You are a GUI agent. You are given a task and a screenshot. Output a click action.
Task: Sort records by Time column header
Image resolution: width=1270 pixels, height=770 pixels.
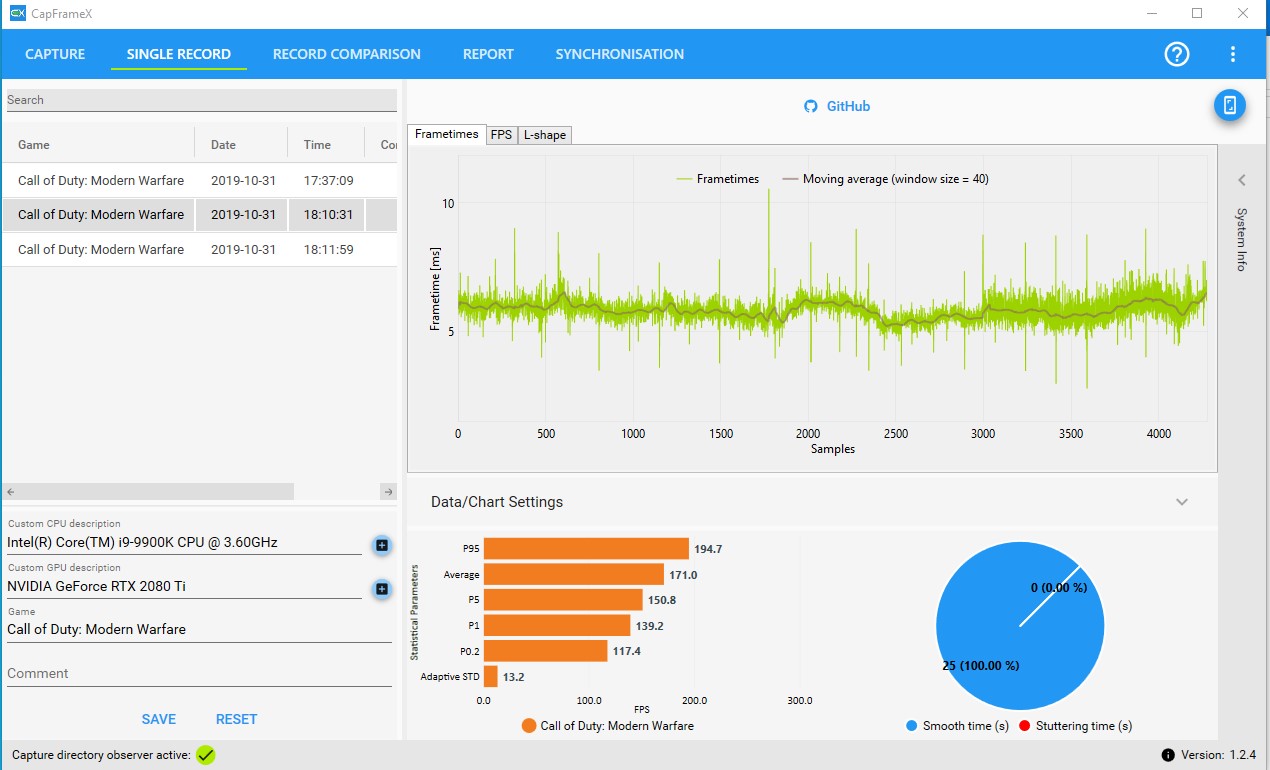tap(326, 145)
